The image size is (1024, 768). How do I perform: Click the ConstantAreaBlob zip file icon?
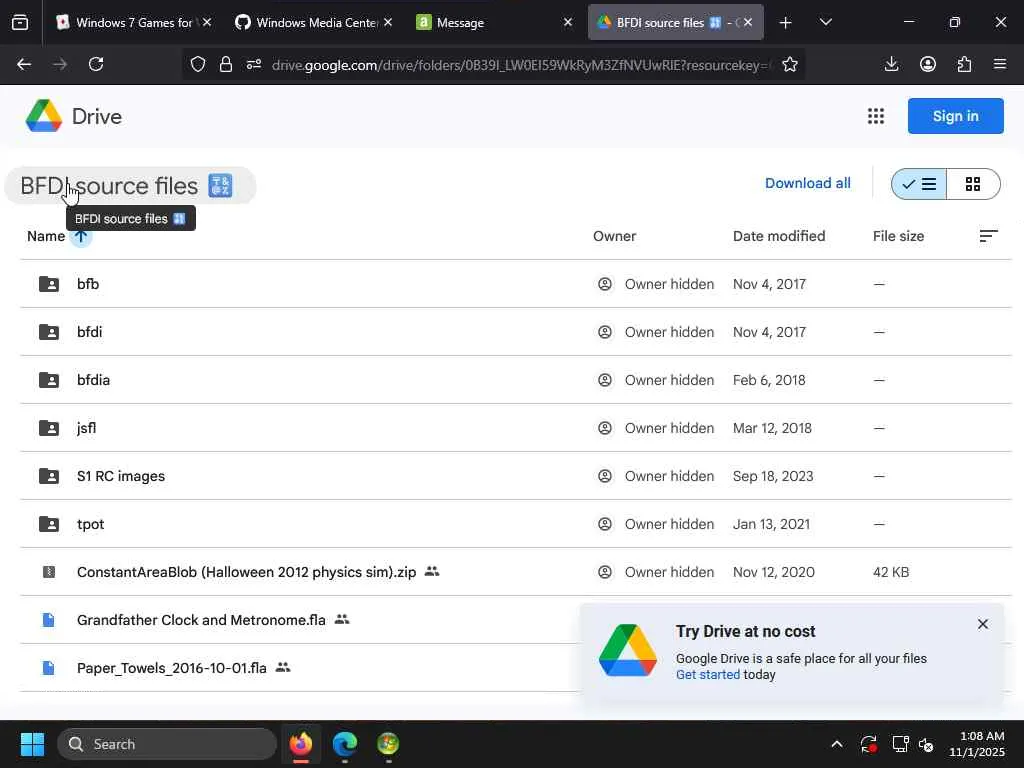(49, 572)
